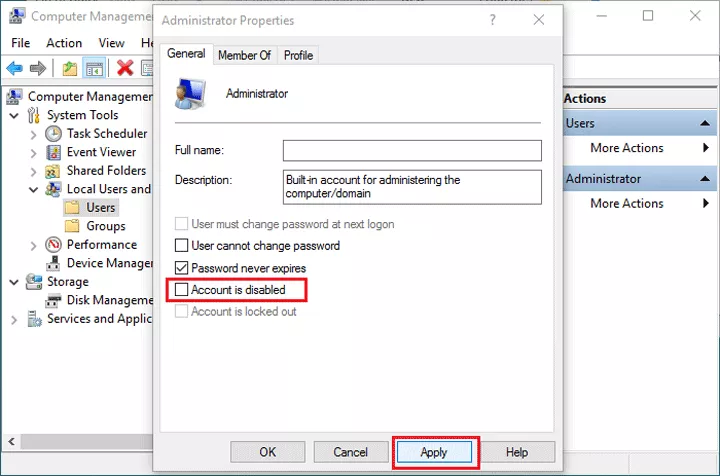Collapse the Administrator section in Actions pane

(705, 179)
